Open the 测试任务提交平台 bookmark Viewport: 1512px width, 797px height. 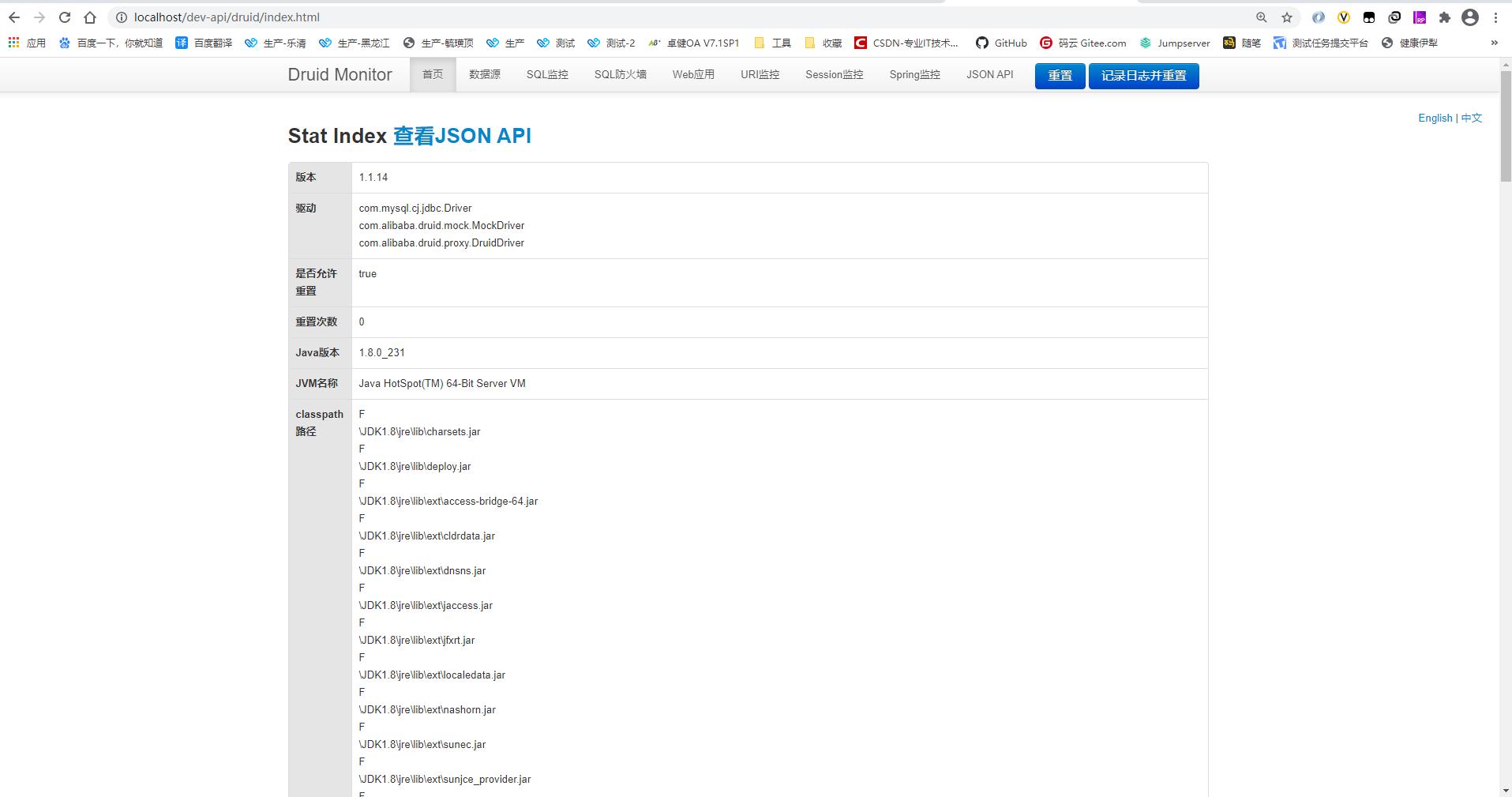point(1321,43)
